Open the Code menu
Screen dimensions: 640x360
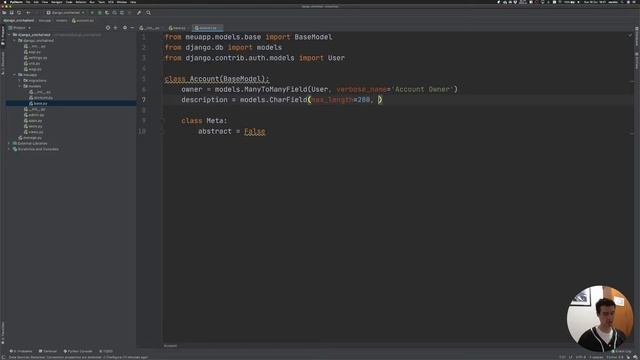tap(69, 2)
